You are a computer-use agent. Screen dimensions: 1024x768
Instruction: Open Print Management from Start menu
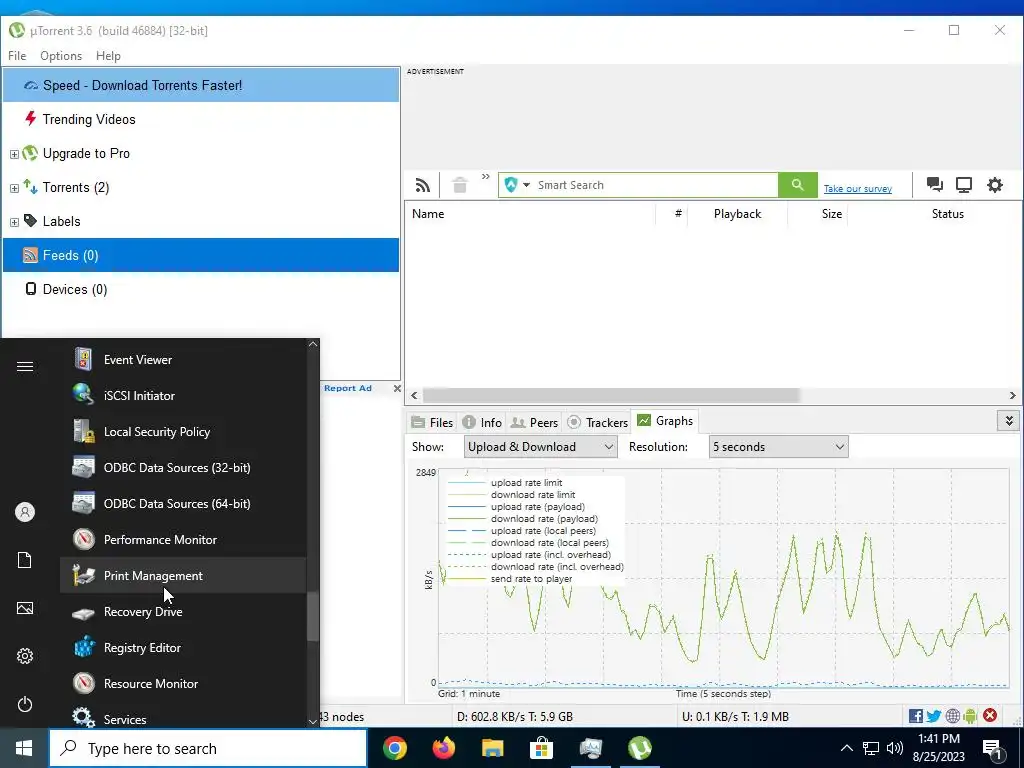pyautogui.click(x=183, y=575)
